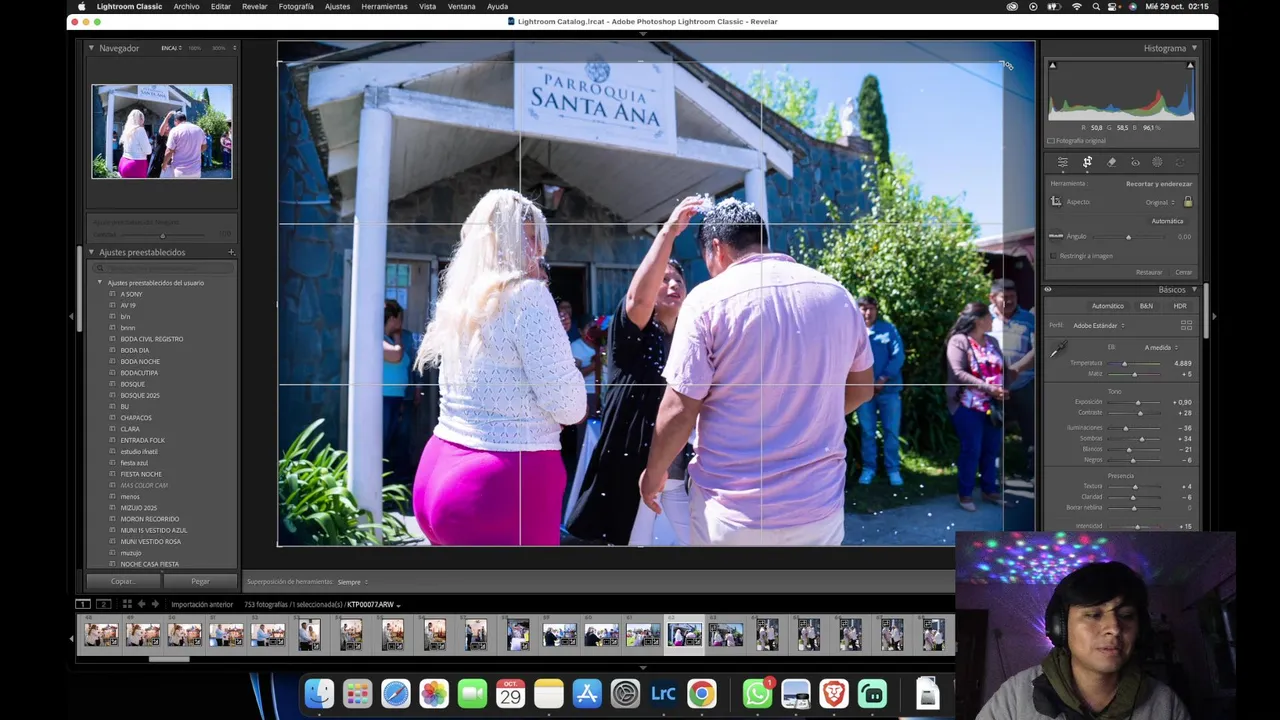This screenshot has height=720, width=1280.
Task: Open the white balance A medida dropdown
Action: click(1161, 348)
